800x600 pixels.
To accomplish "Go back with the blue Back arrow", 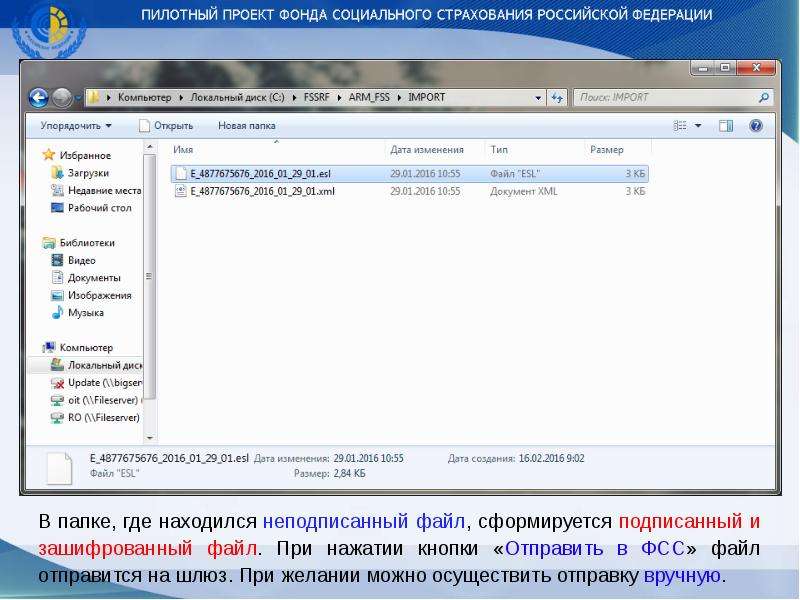I will [38, 97].
